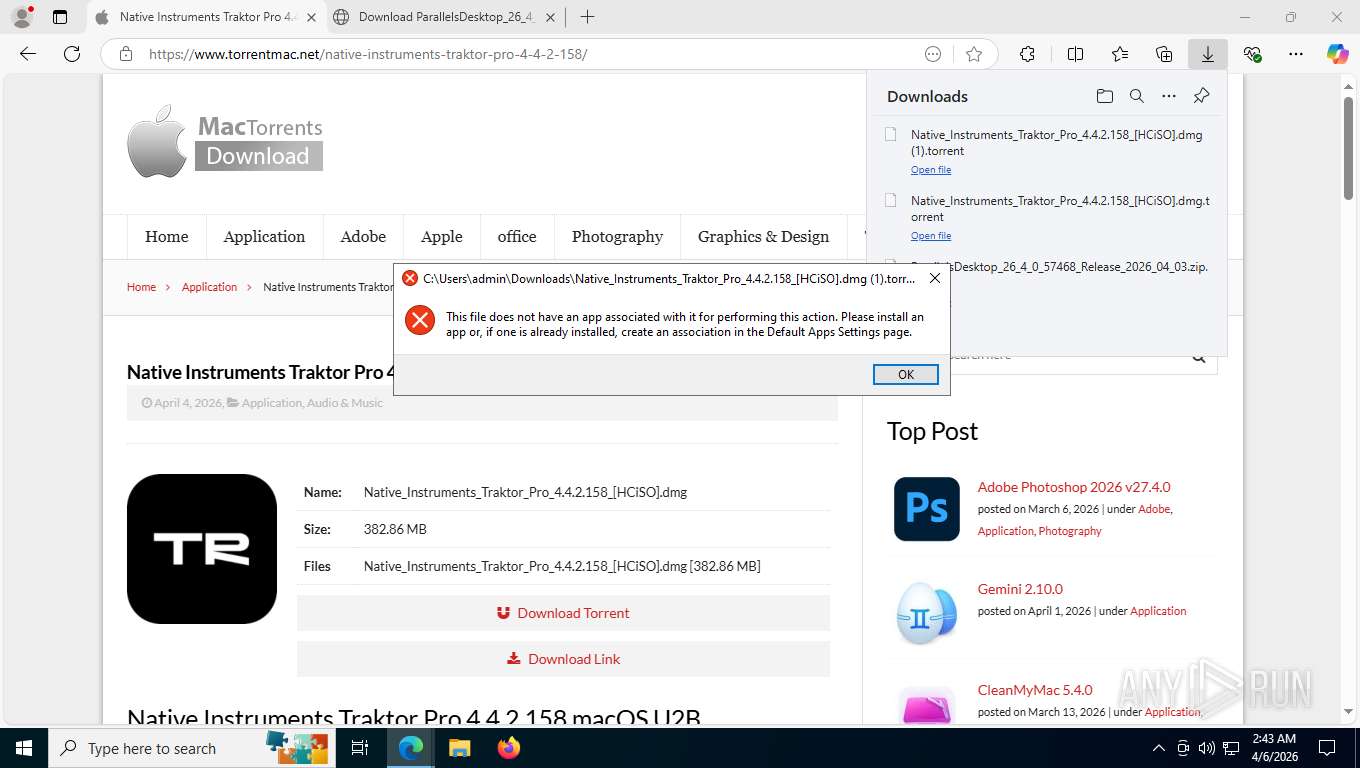The image size is (1360, 768).
Task: Open the Windows Start menu
Action: click(23, 748)
